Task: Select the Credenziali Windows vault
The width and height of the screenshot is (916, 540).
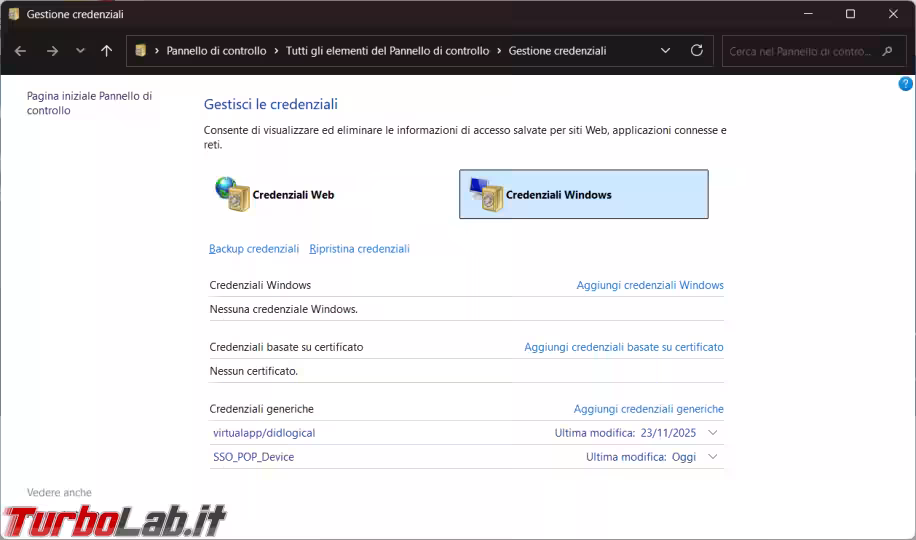Action: tap(584, 195)
